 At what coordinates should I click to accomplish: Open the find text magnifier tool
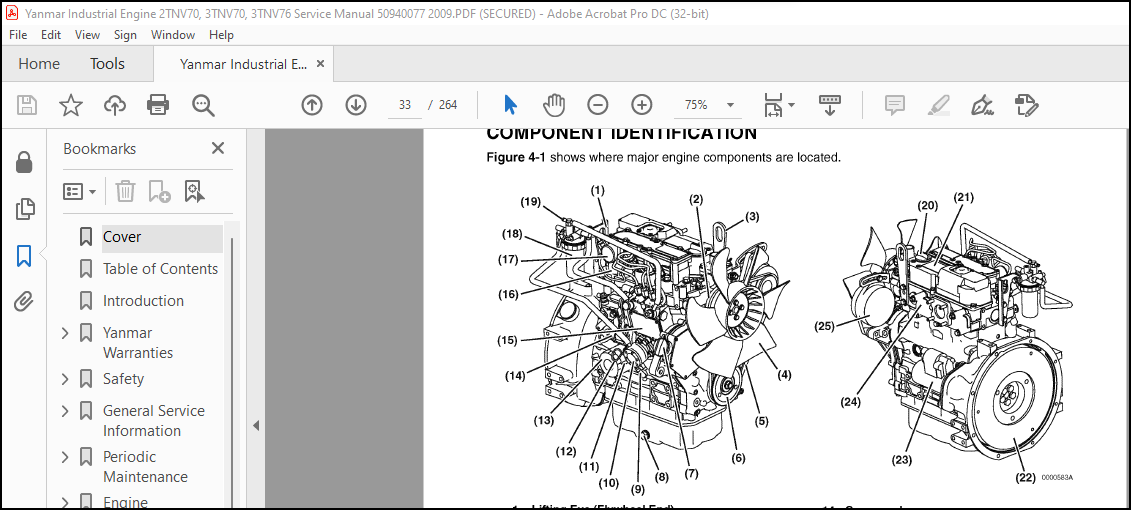[203, 105]
